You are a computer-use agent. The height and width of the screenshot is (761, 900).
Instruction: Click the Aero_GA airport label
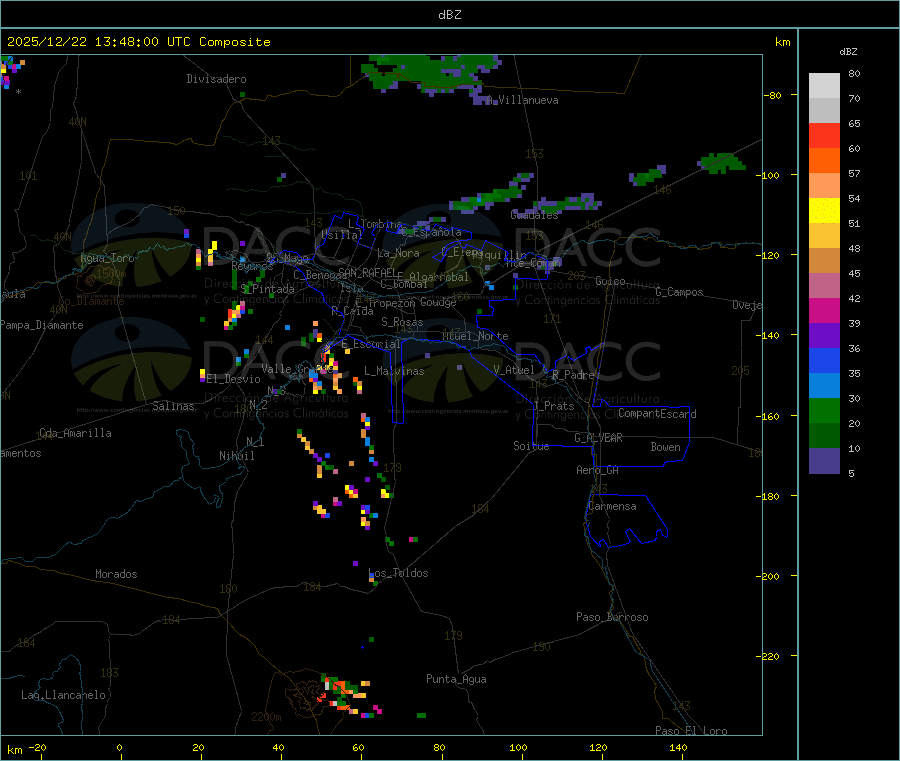(x=598, y=470)
